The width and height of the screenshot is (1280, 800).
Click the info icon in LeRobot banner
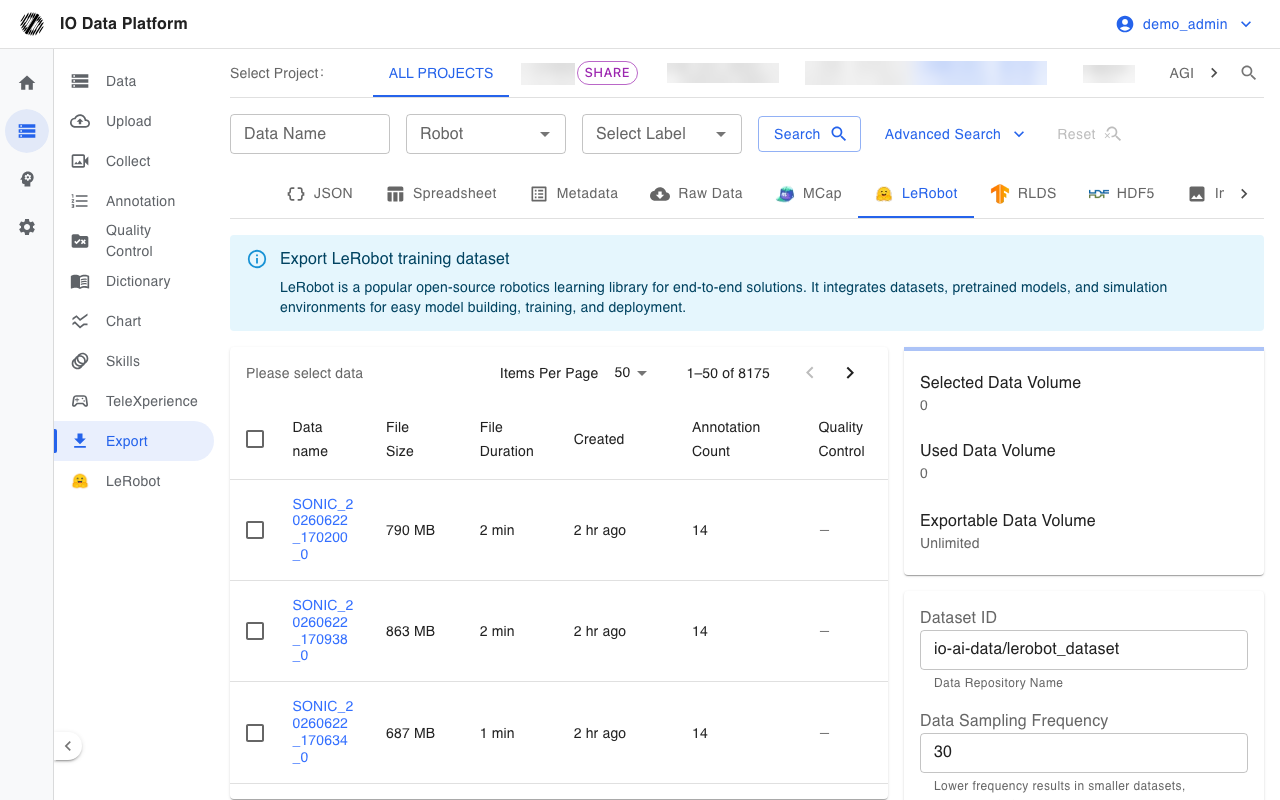point(257,259)
